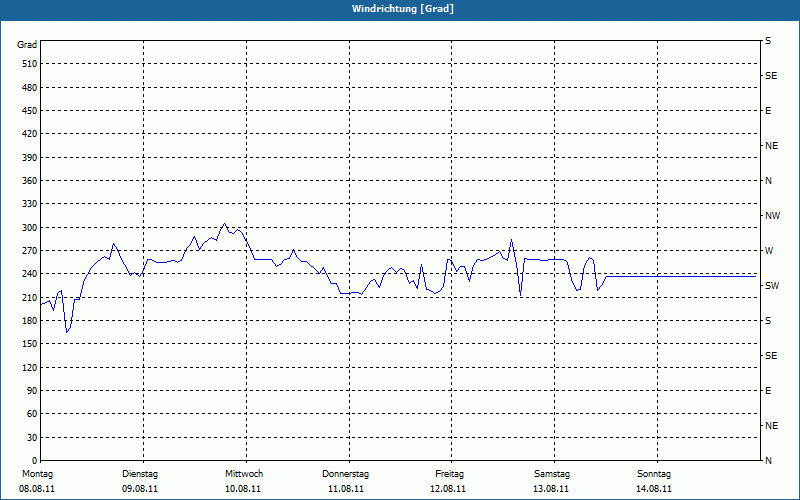
Task: Select the Grad unit label
Action: coord(27,45)
